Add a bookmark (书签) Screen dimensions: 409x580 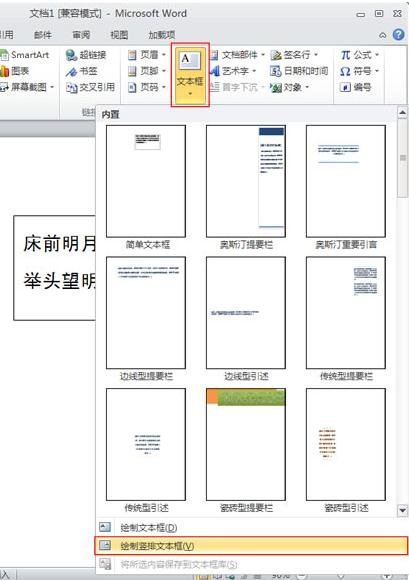tap(82, 71)
